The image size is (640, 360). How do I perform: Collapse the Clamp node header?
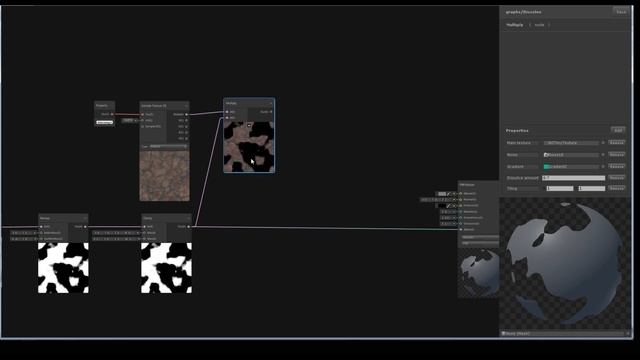(188, 218)
